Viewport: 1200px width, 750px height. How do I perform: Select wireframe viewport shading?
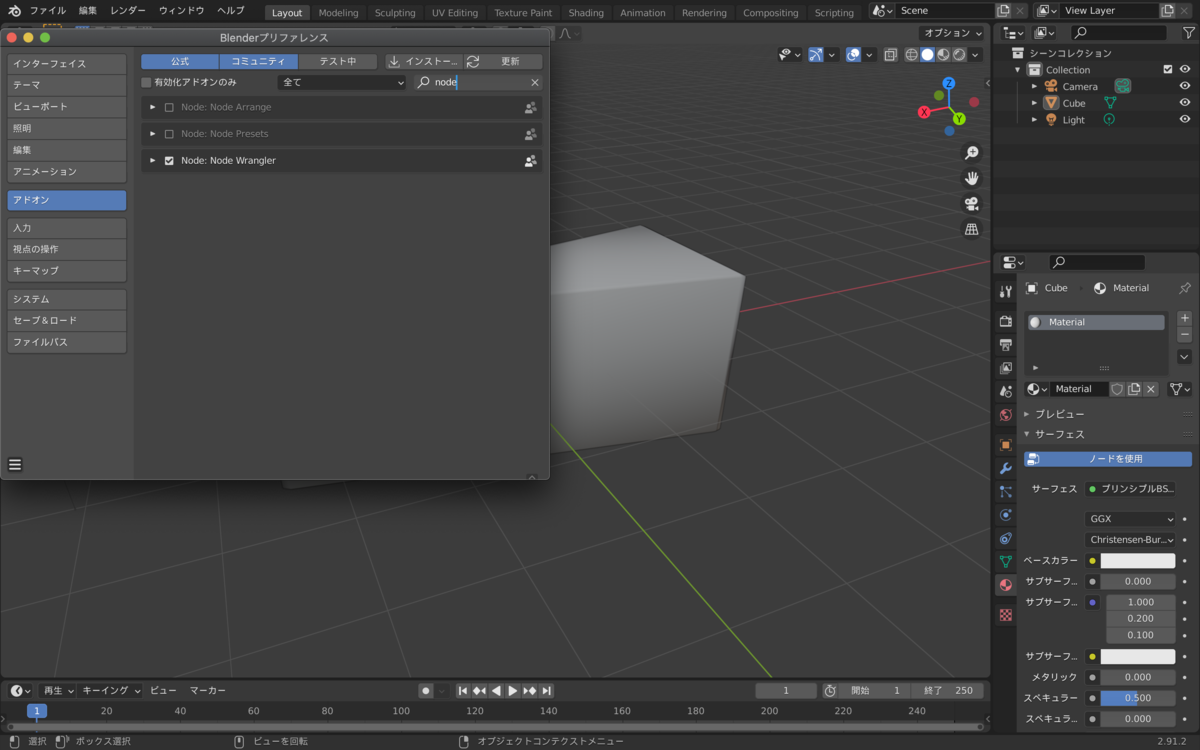(x=912, y=55)
